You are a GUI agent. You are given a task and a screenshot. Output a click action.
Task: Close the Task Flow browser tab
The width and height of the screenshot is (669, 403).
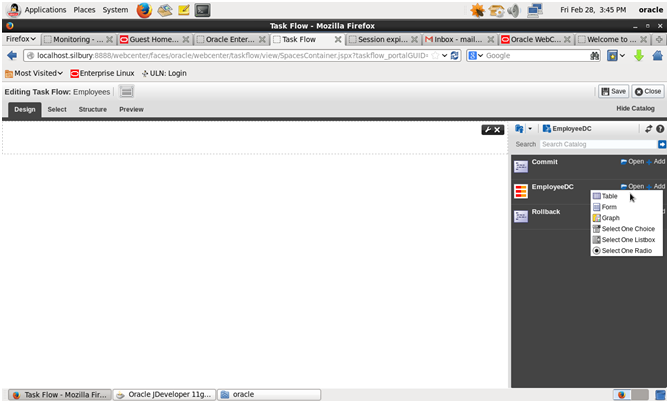[x=338, y=40]
